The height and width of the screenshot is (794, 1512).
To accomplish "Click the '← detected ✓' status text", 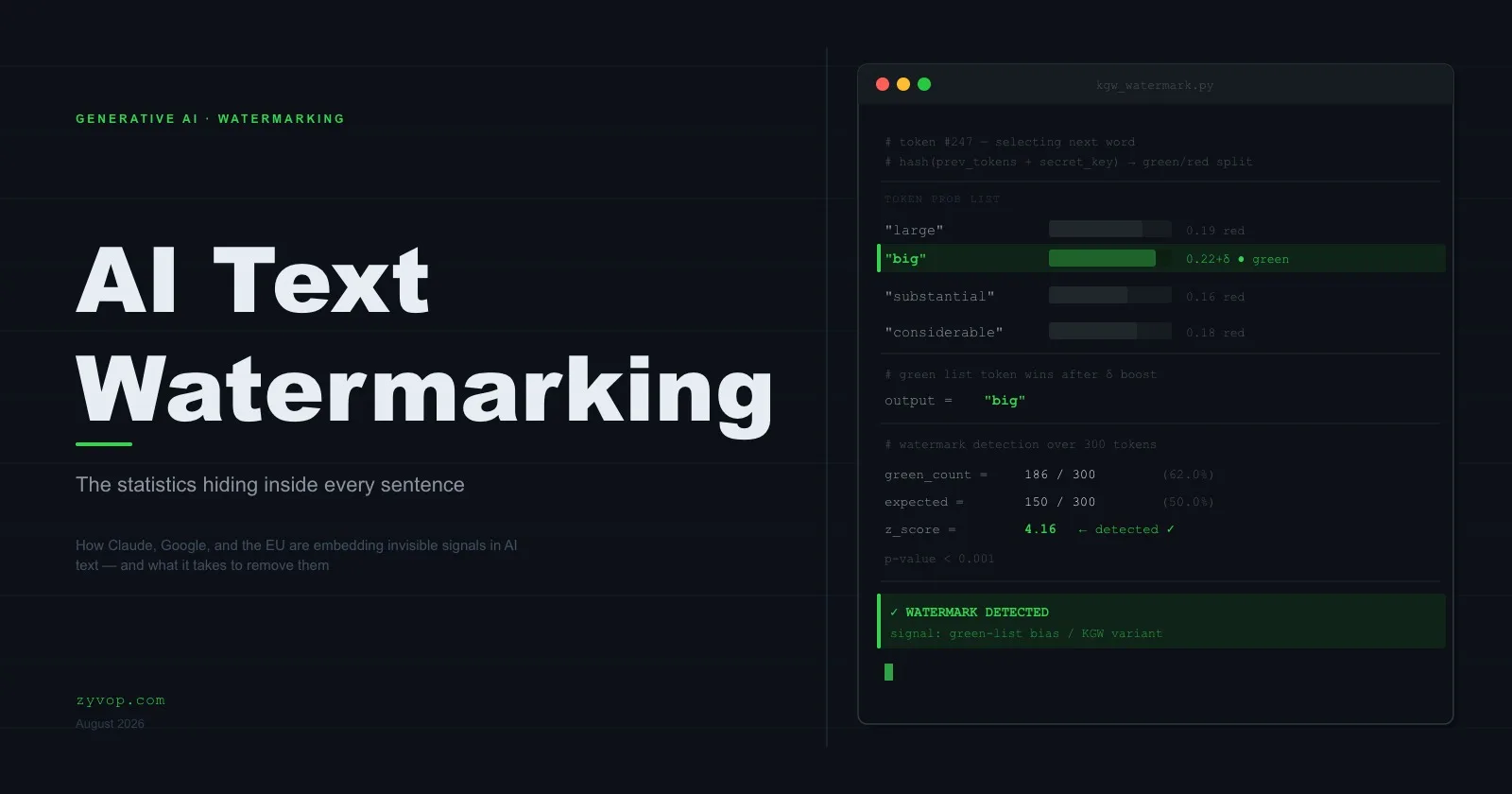I will (x=1126, y=529).
